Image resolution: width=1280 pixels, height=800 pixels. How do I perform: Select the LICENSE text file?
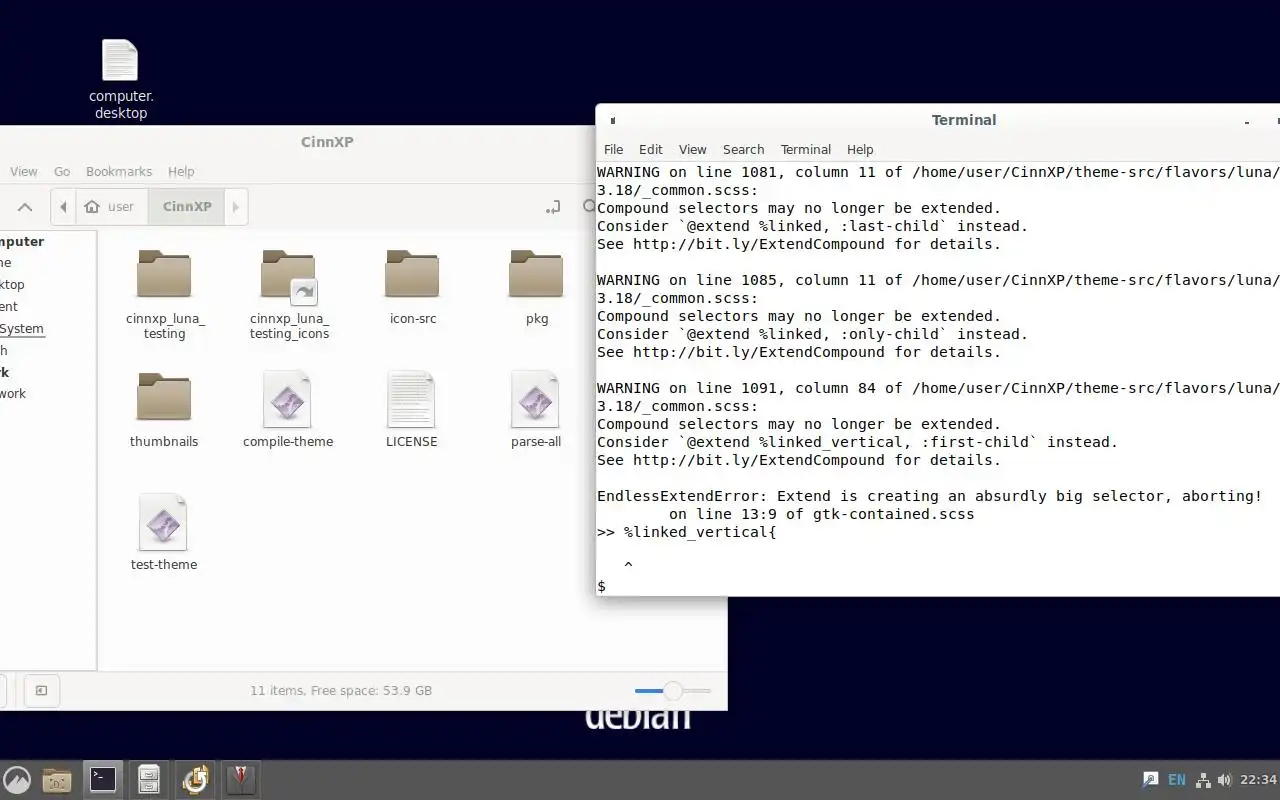click(412, 410)
